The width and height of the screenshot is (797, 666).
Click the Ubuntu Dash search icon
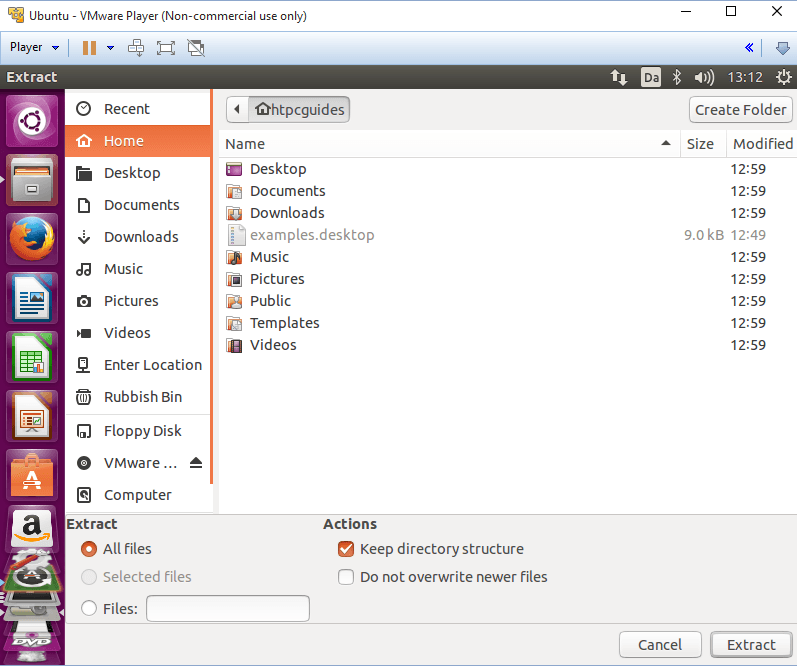coord(31,122)
